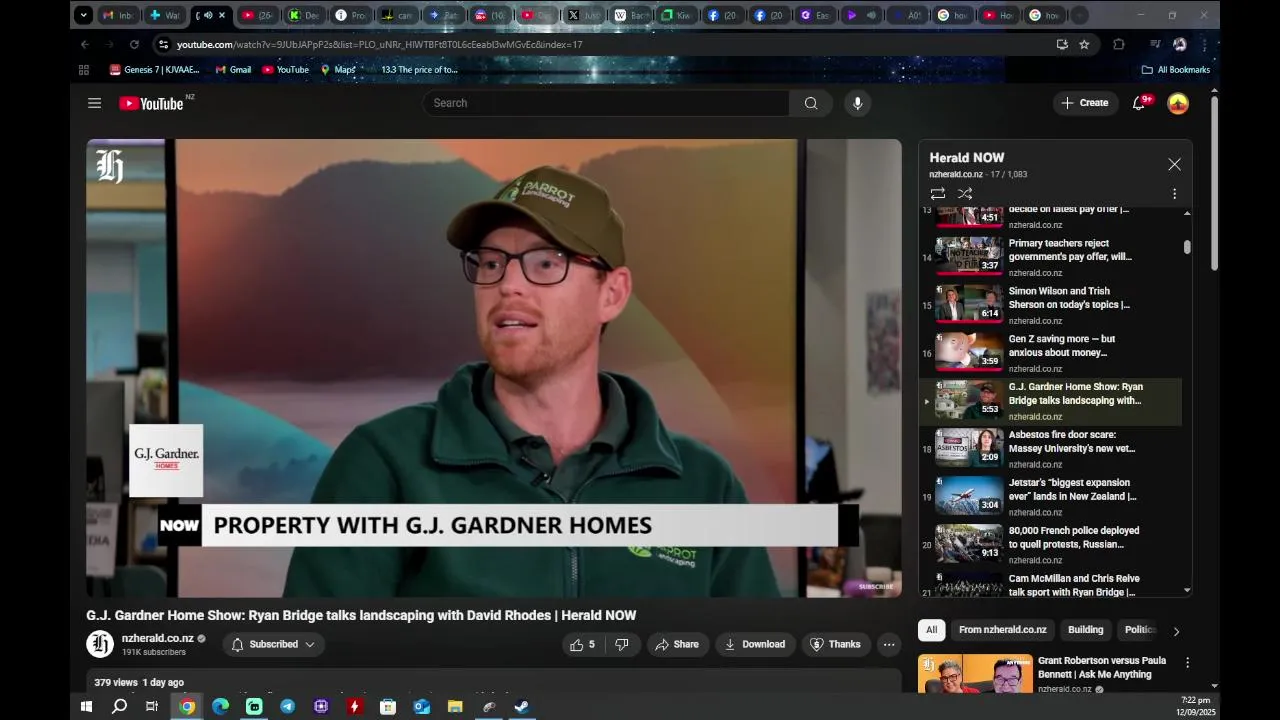Open Chrome extensions puzzle icon
The height and width of the screenshot is (720, 1280).
click(1119, 44)
